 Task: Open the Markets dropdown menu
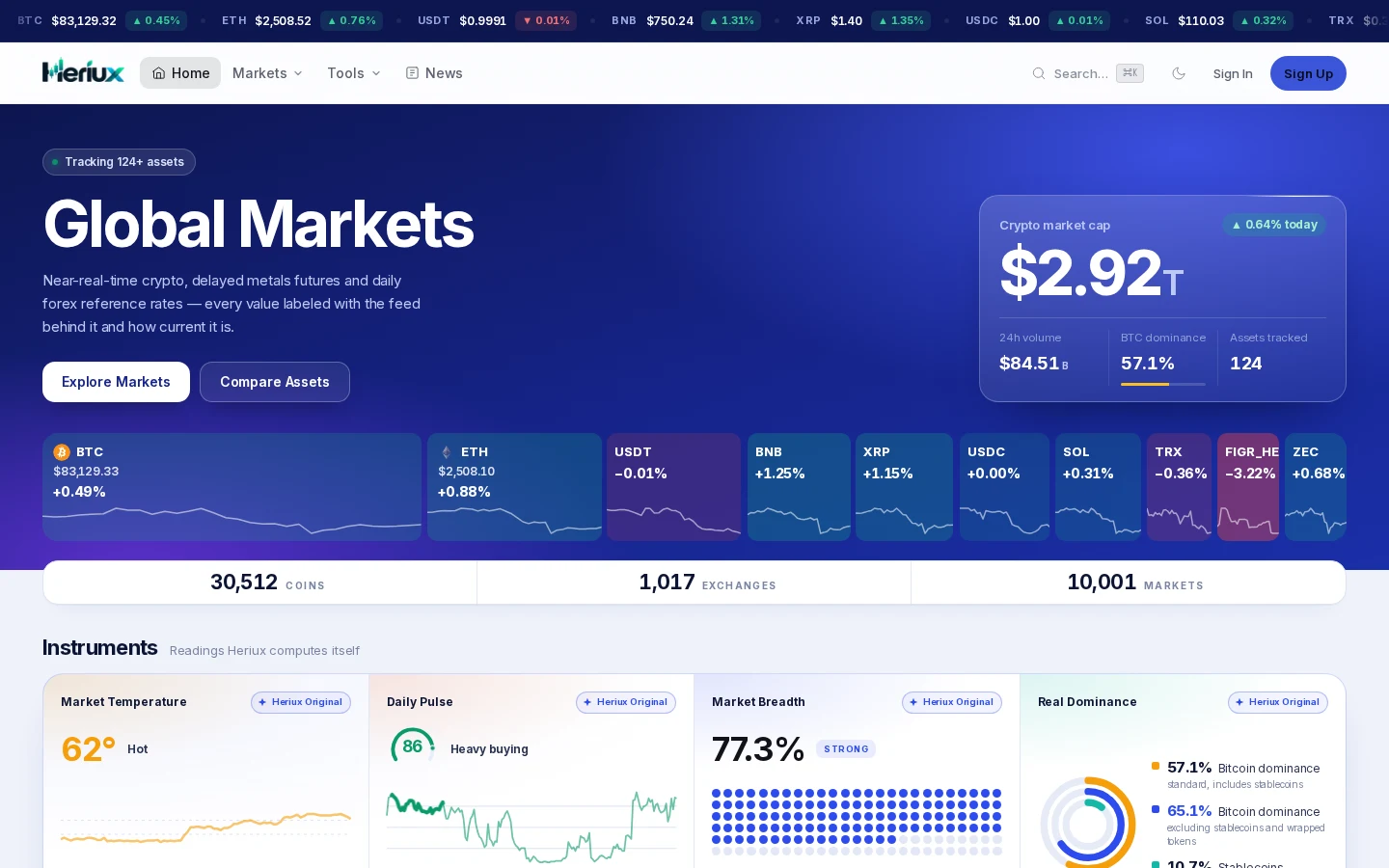pos(267,73)
